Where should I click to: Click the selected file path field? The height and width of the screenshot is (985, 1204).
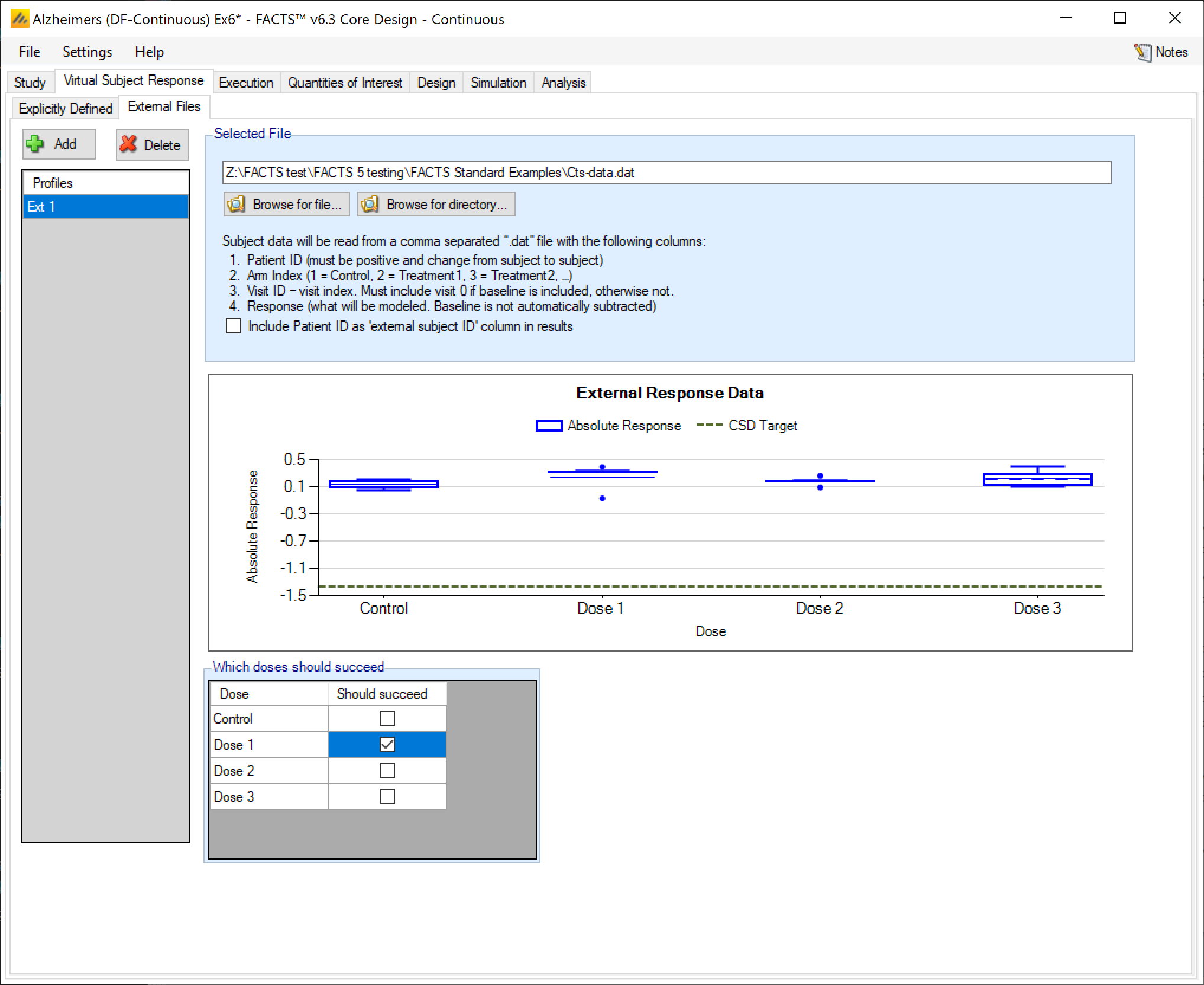coord(666,173)
